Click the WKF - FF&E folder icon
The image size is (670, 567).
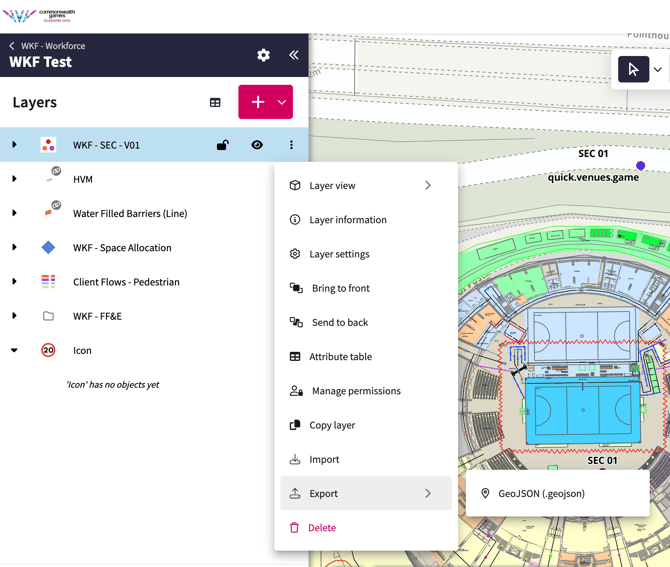click(48, 316)
